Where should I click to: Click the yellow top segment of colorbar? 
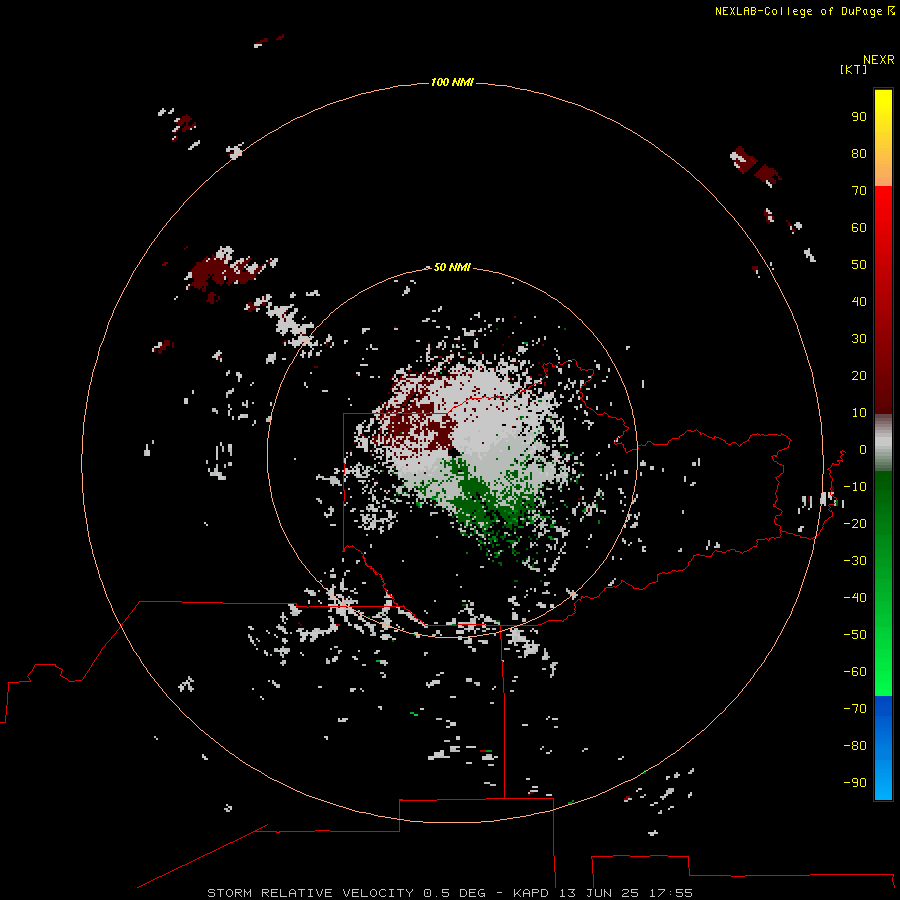click(883, 138)
